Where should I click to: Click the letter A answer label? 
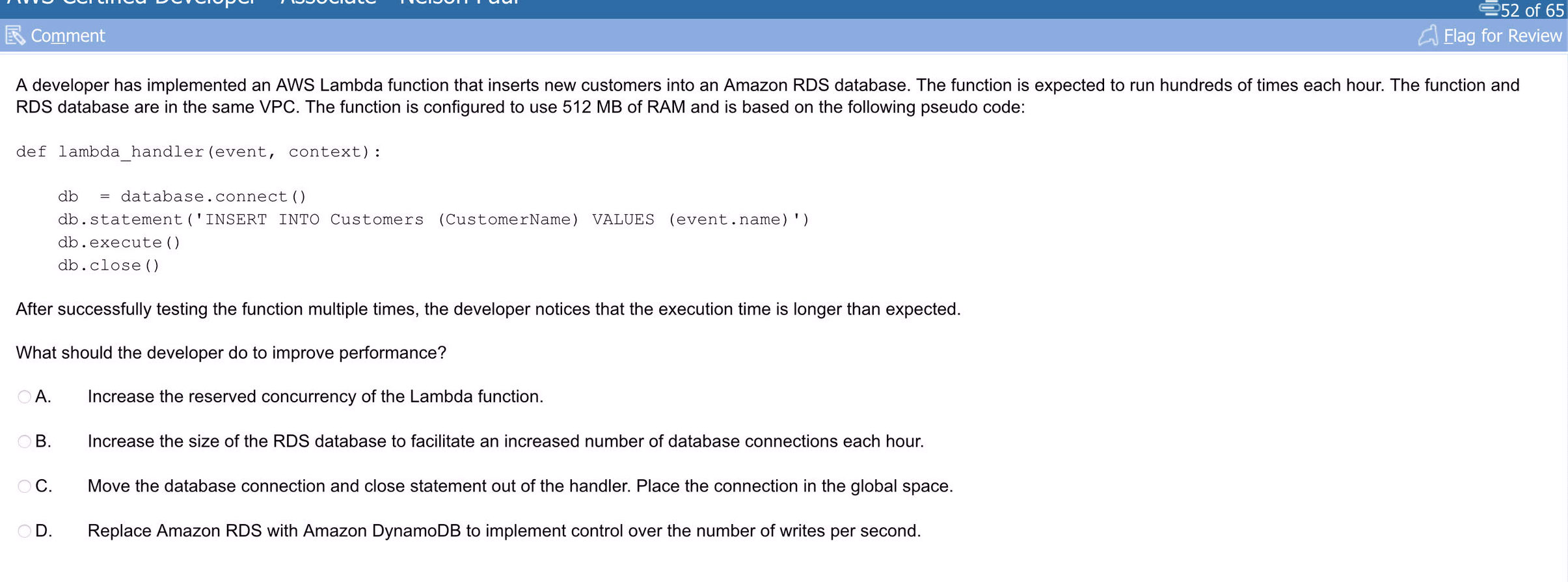(x=43, y=396)
